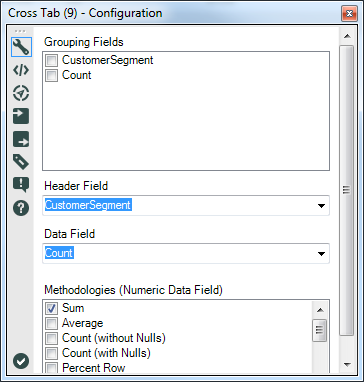Uncheck the Sum methodology
Image resolution: width=364 pixels, height=382 pixels.
tap(51, 308)
